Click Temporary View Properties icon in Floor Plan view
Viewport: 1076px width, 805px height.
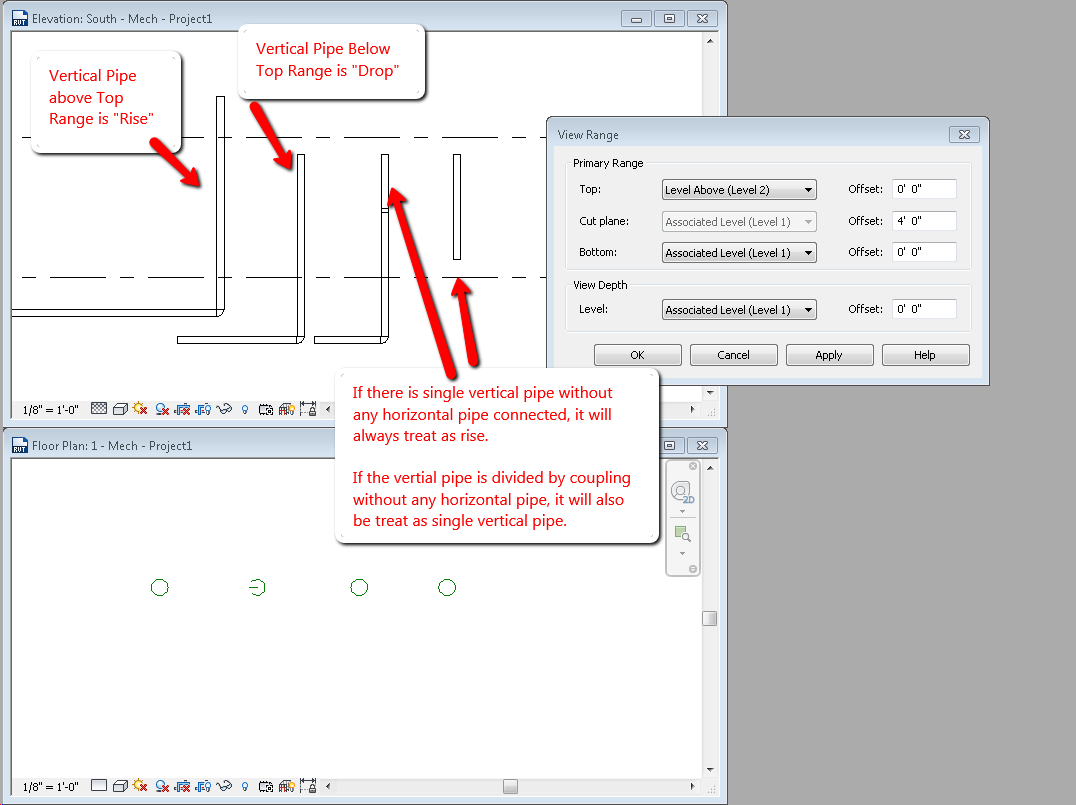tap(266, 786)
